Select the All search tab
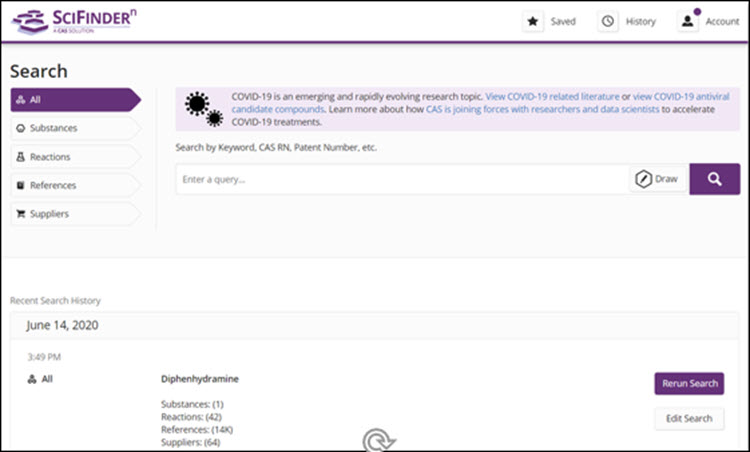The width and height of the screenshot is (750, 452). pos(76,99)
